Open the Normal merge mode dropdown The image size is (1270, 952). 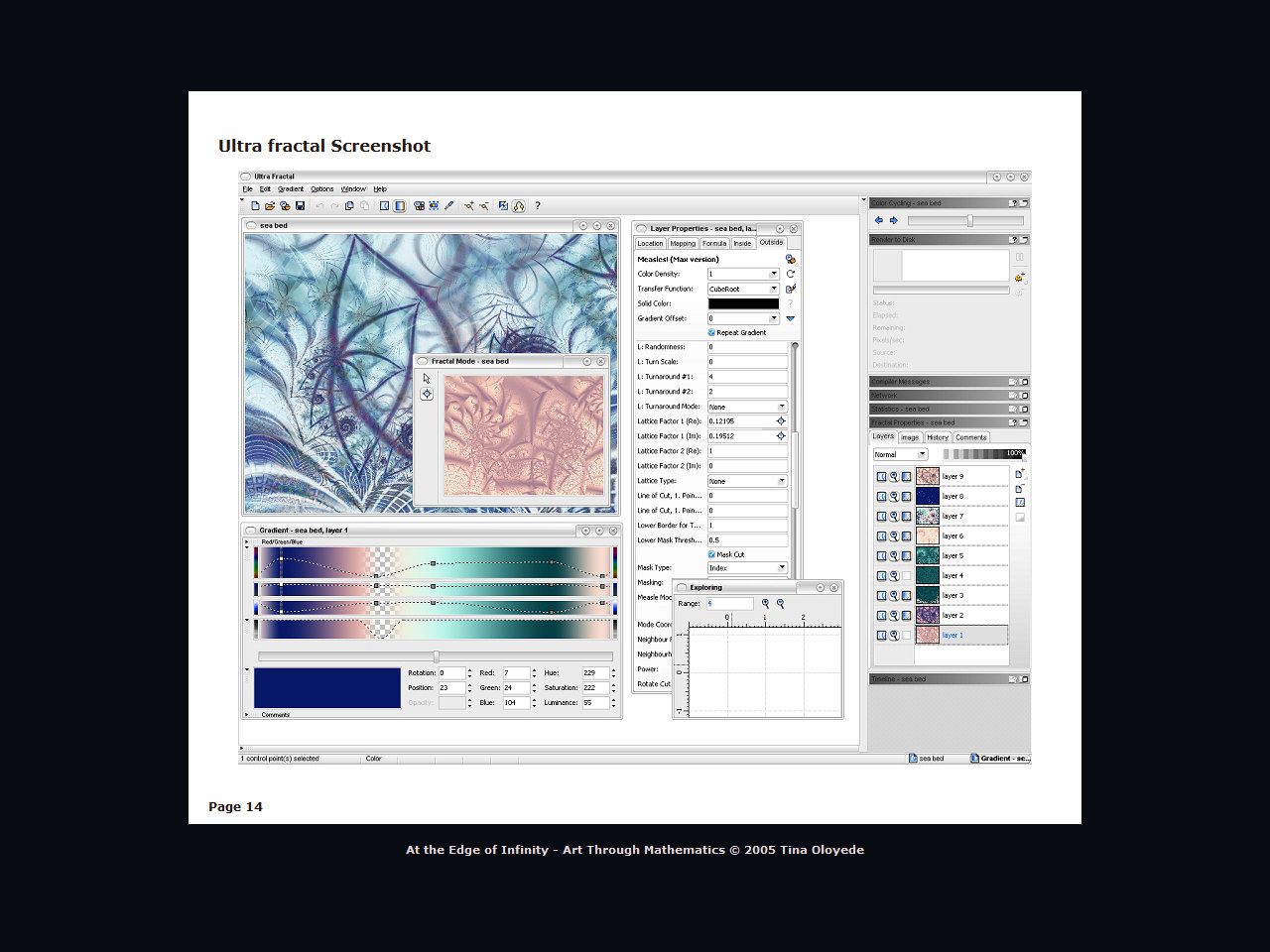pos(921,455)
